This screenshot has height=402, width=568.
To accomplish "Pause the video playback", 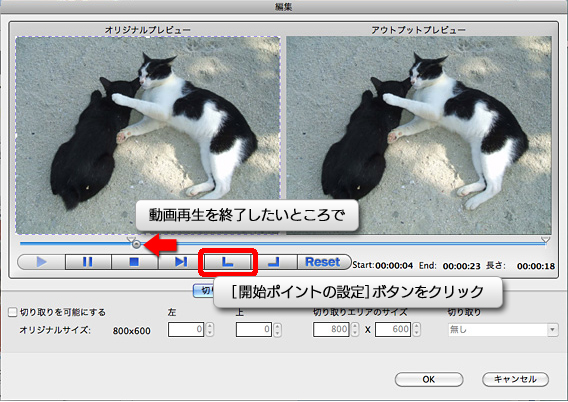I will (x=88, y=261).
